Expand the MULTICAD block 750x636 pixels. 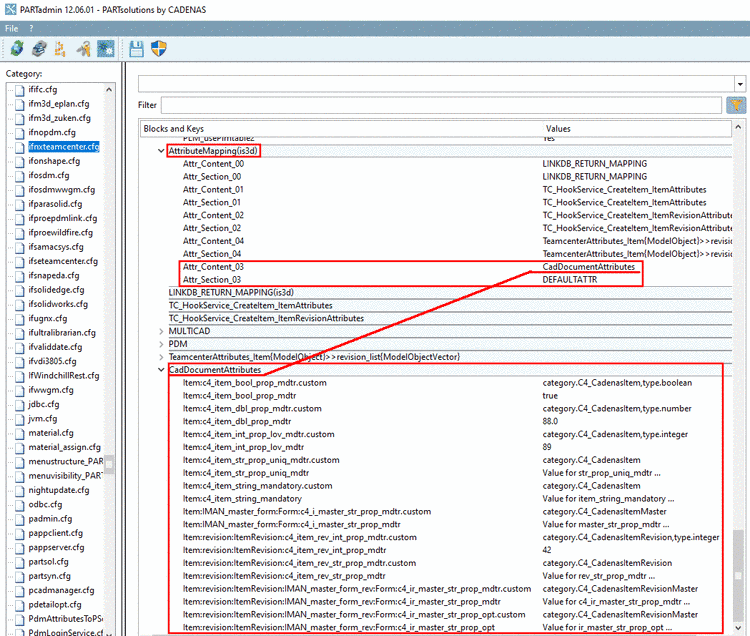click(x=161, y=331)
